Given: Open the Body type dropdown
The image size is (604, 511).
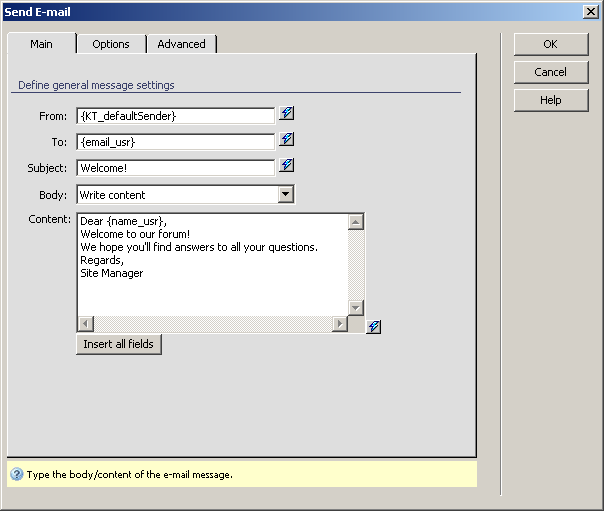Looking at the screenshot, I should click(x=285, y=195).
